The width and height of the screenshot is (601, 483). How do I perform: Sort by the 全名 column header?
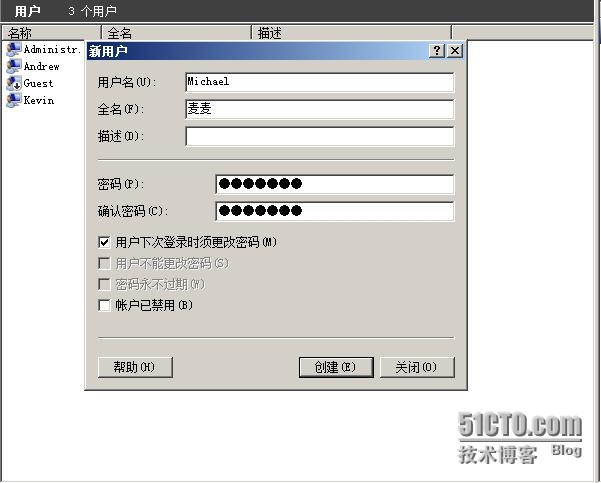[176, 33]
